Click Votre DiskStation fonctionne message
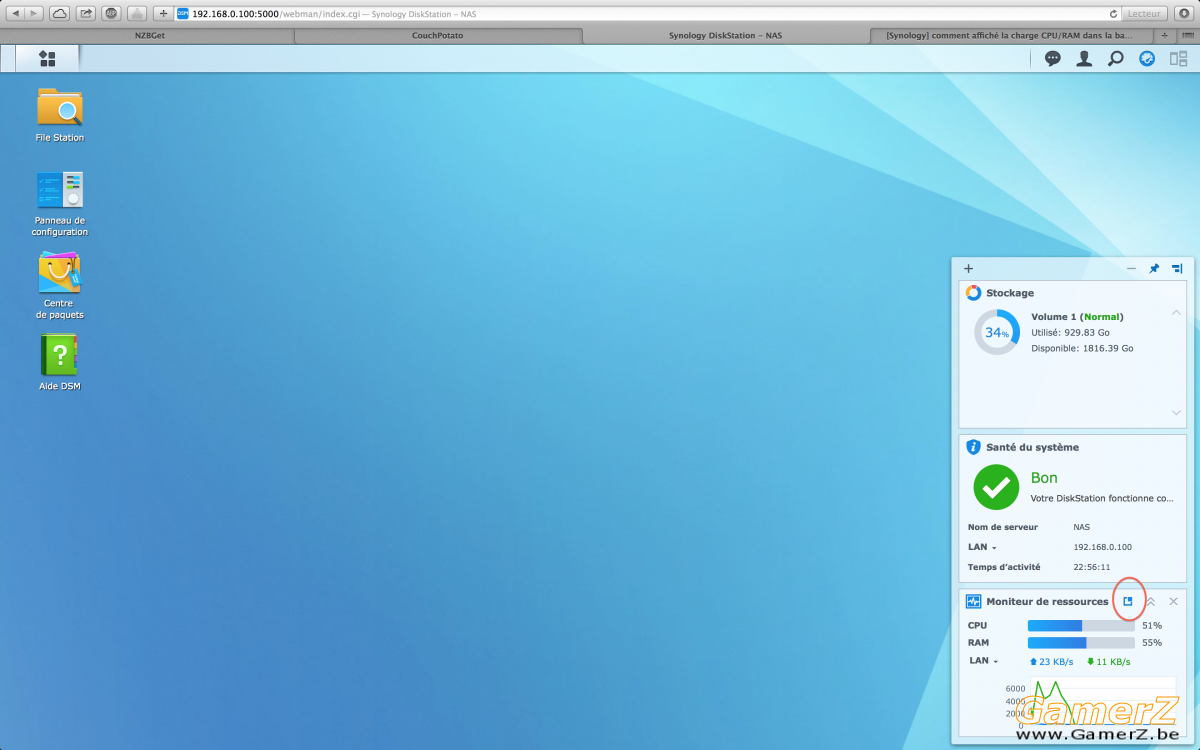Screen dimensions: 1200x750 (x=1102, y=498)
